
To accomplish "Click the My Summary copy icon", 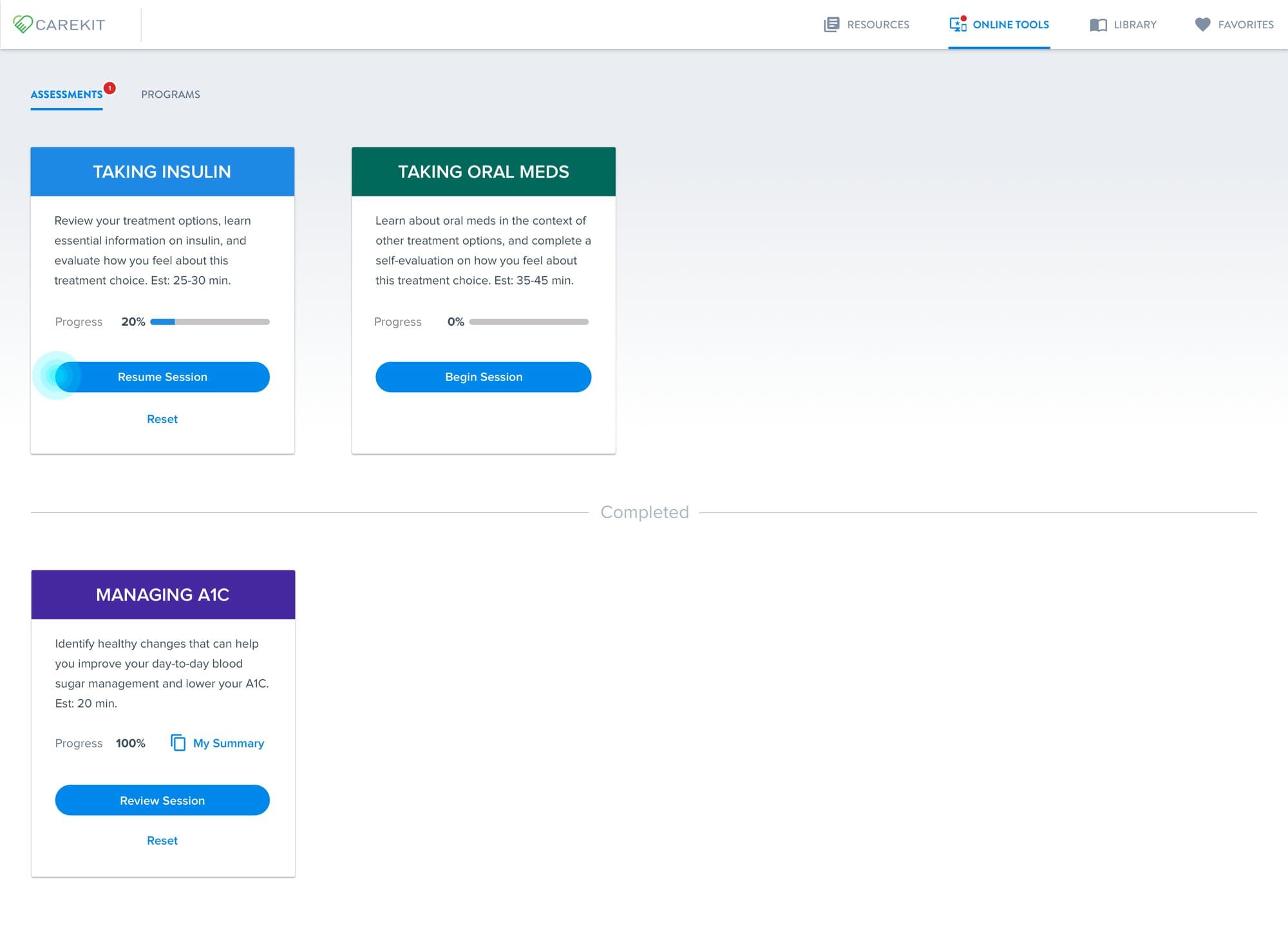I will click(x=178, y=742).
